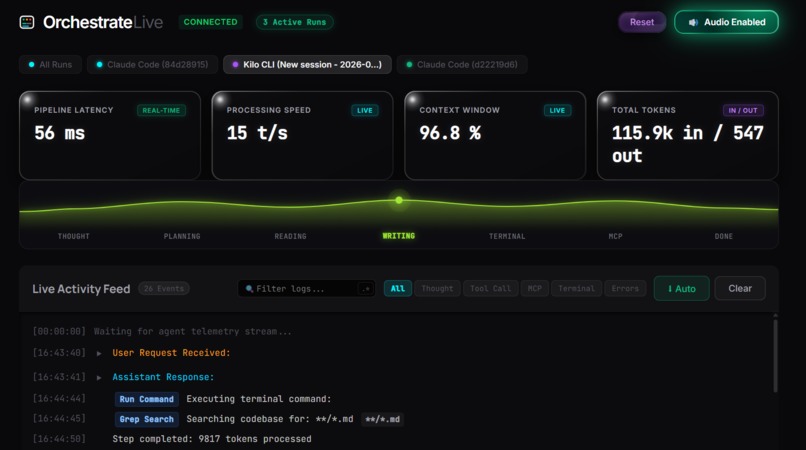Clear the Live Activity Feed
This screenshot has width=806, height=450.
click(x=740, y=289)
